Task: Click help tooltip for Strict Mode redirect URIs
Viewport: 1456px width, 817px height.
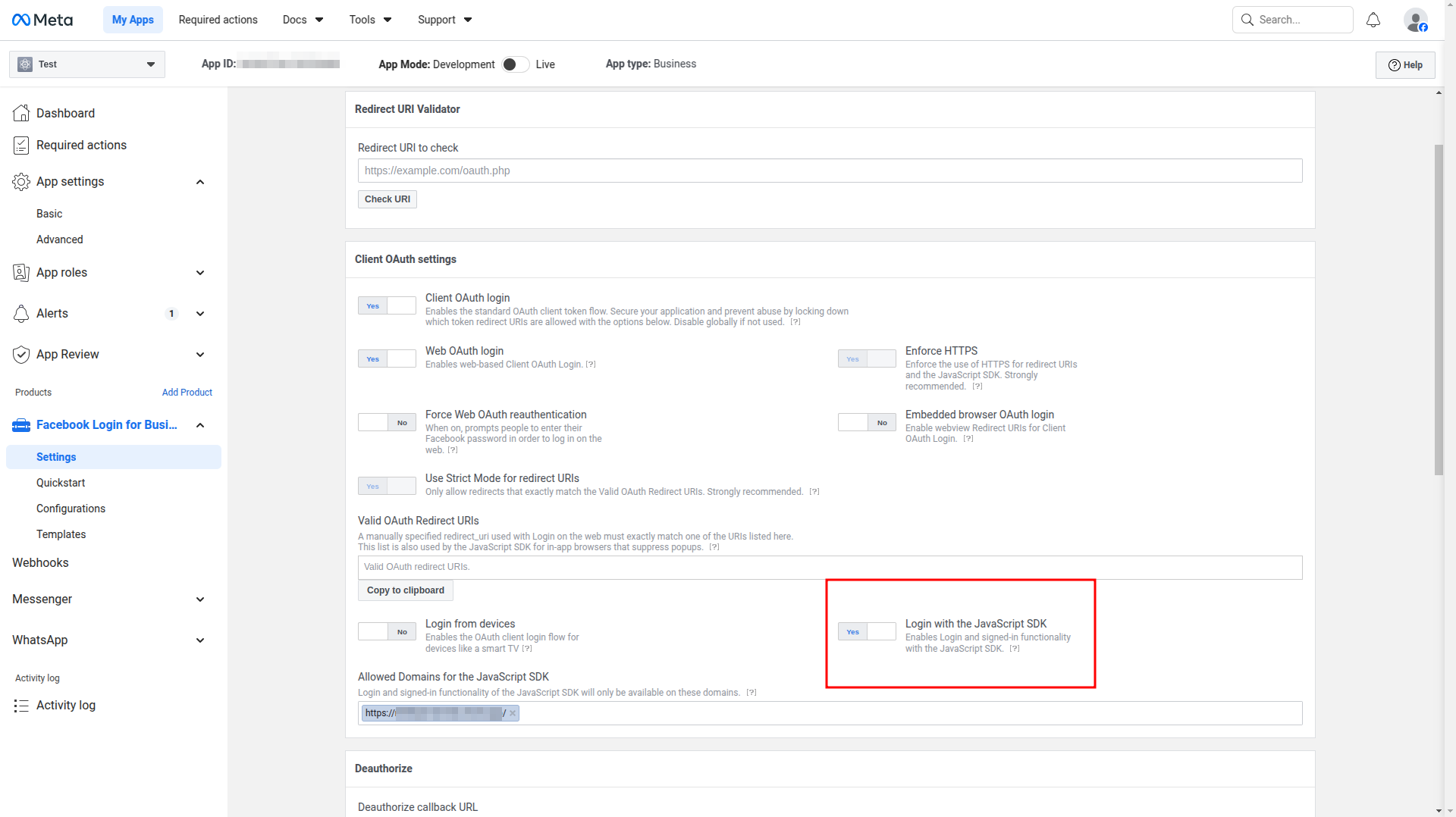Action: 814,492
